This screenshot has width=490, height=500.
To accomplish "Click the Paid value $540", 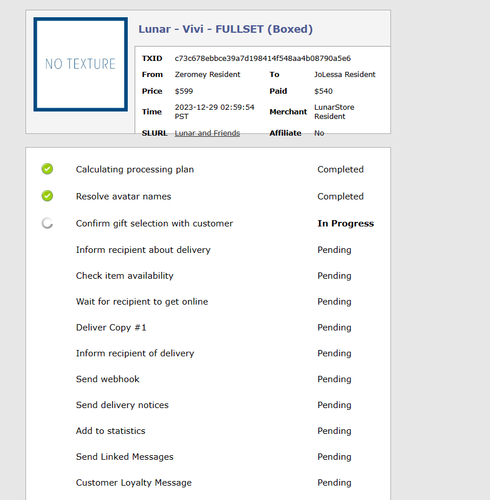I will (323, 91).
